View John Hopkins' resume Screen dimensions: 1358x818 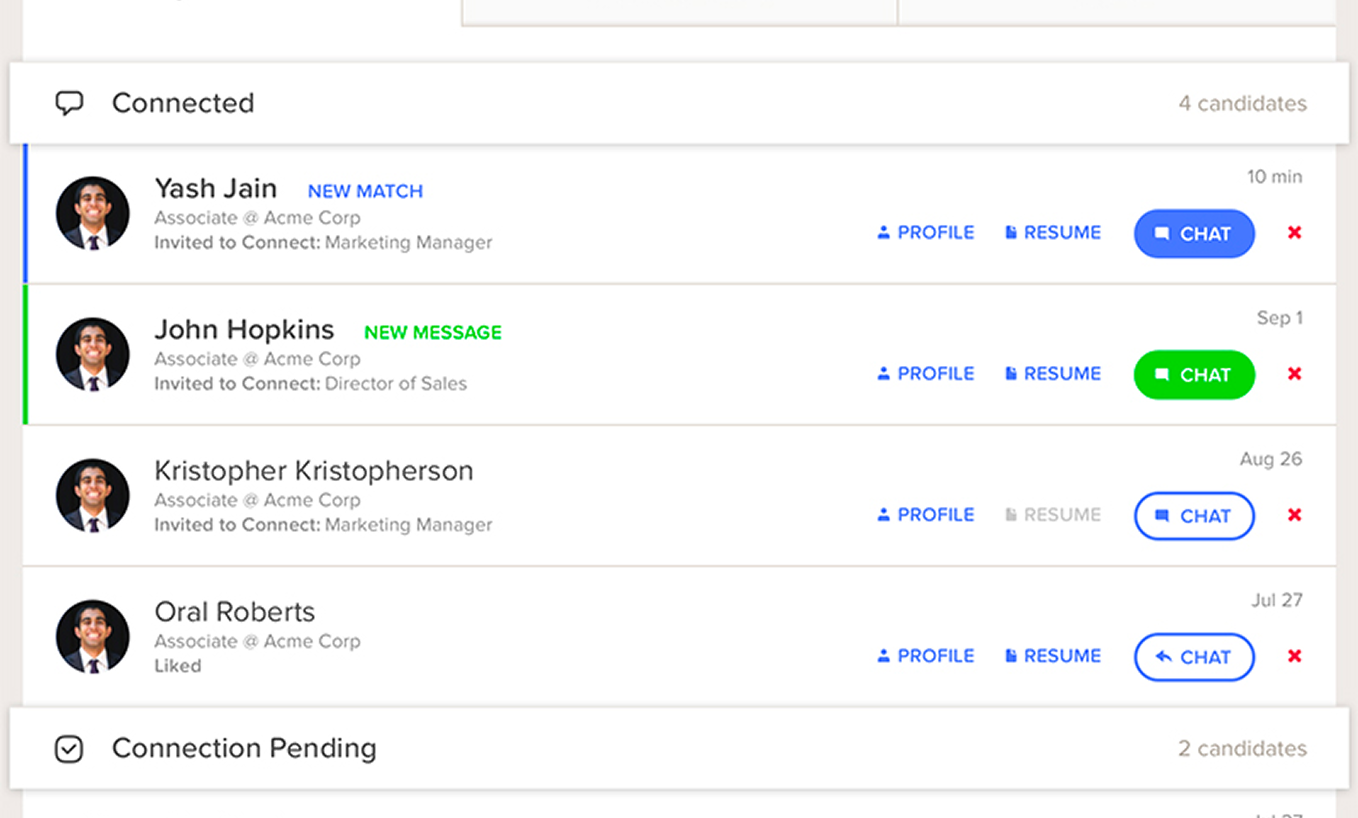1053,373
